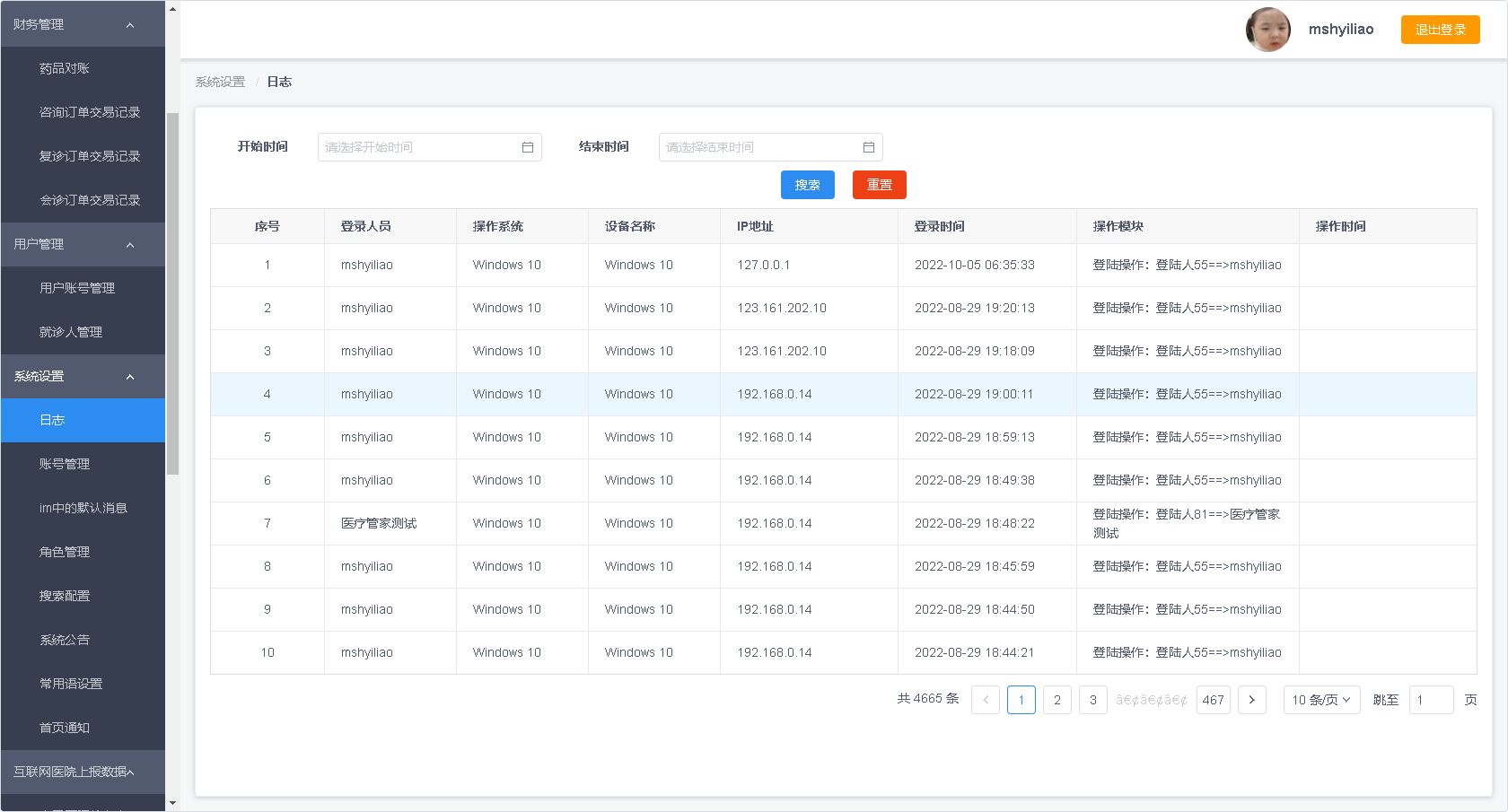Open the 10 条/页 page size dropdown

click(1320, 700)
